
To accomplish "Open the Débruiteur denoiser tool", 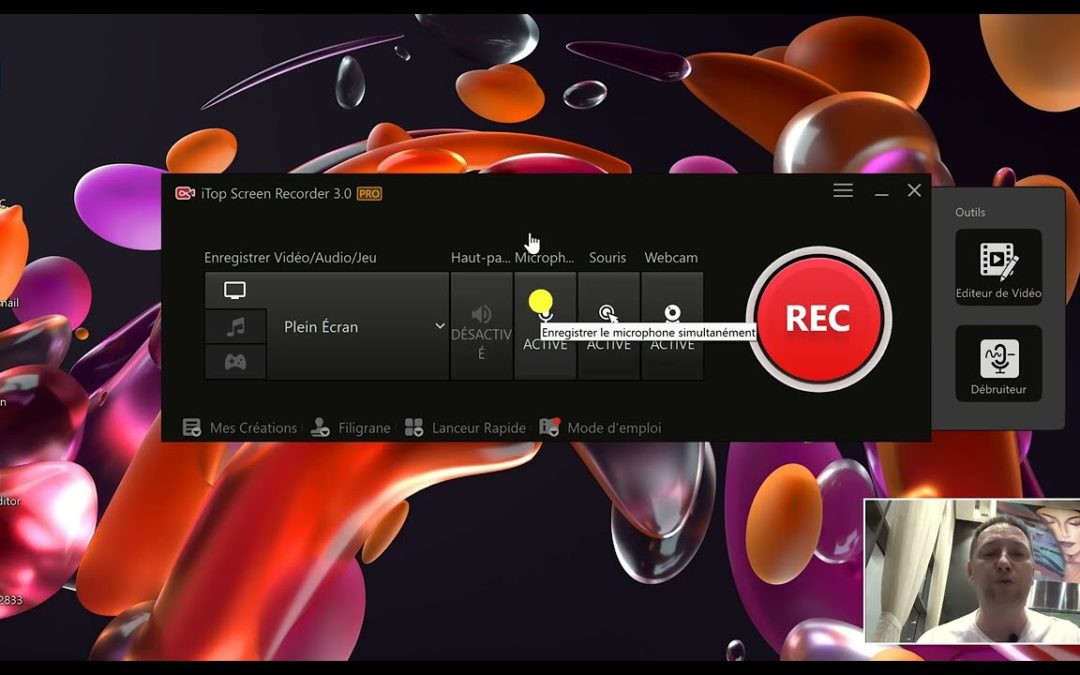I will (x=998, y=364).
